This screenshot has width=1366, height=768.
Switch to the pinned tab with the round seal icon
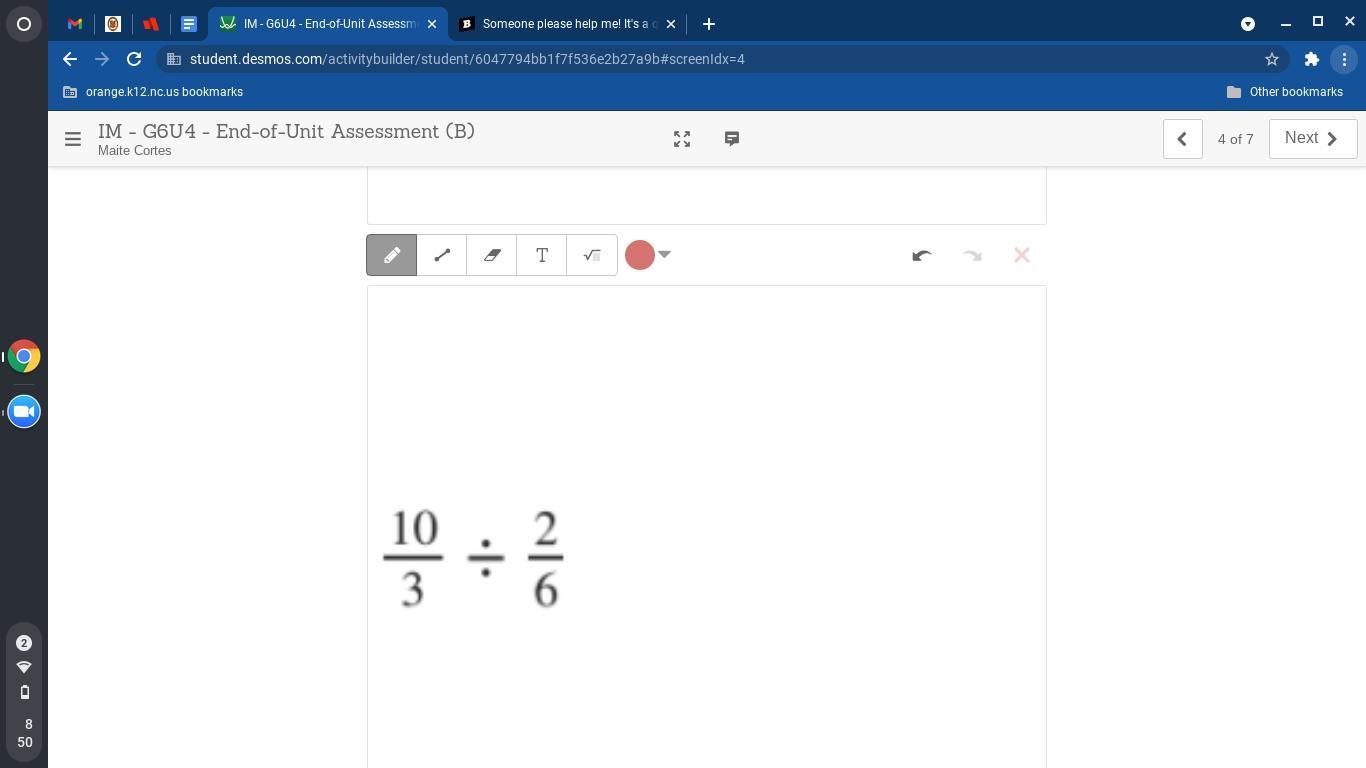[x=113, y=24]
